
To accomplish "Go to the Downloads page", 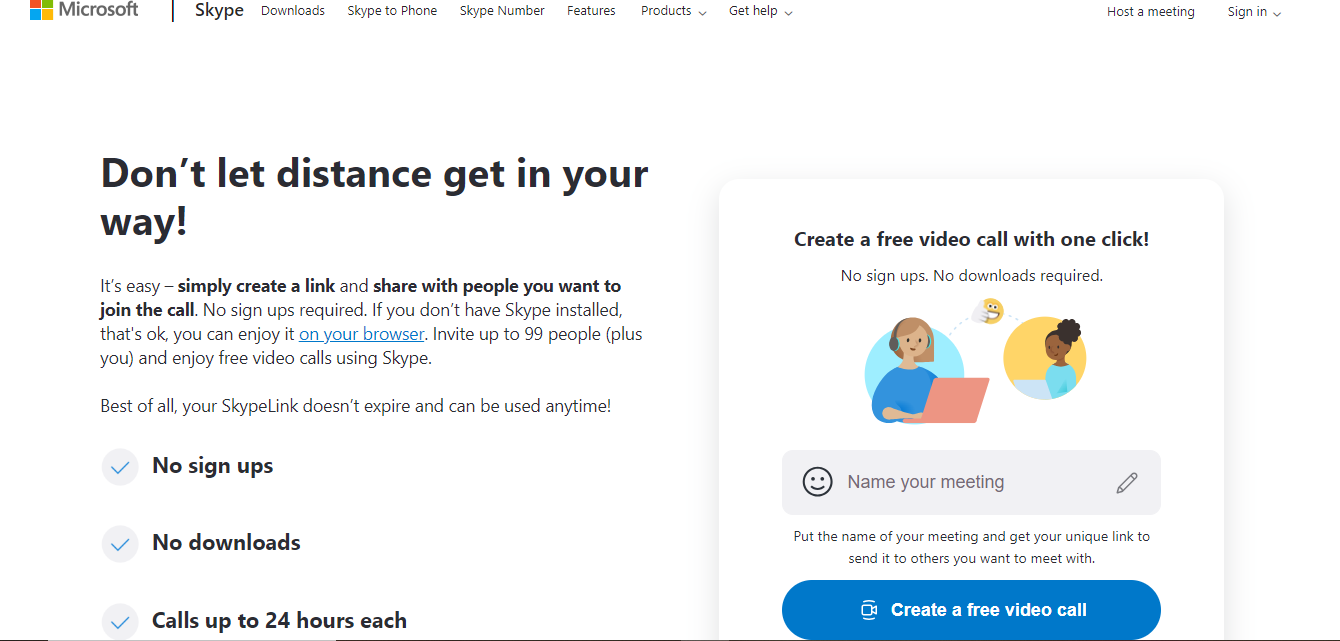I will [293, 11].
